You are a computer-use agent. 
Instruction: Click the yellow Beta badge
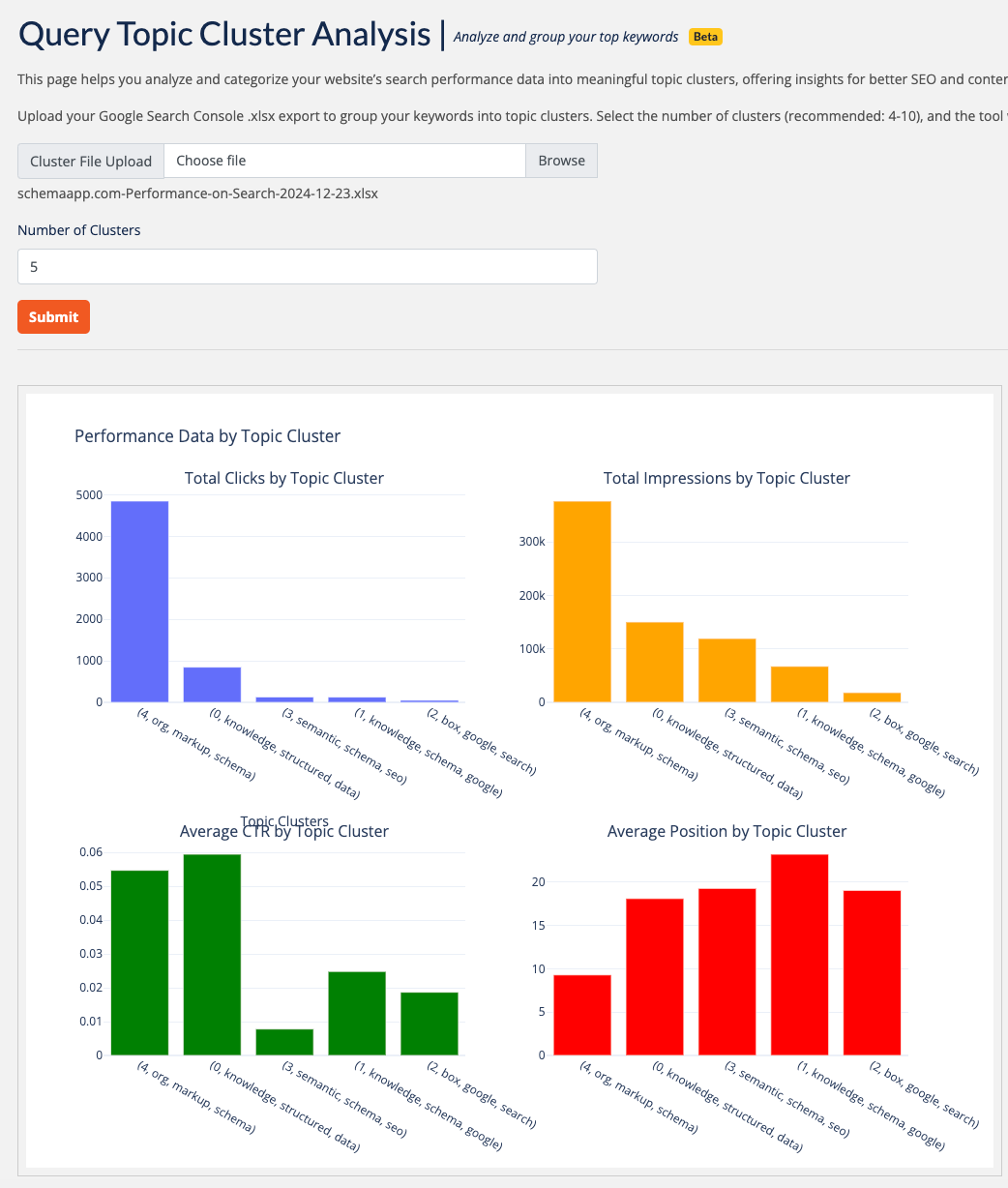click(x=705, y=37)
